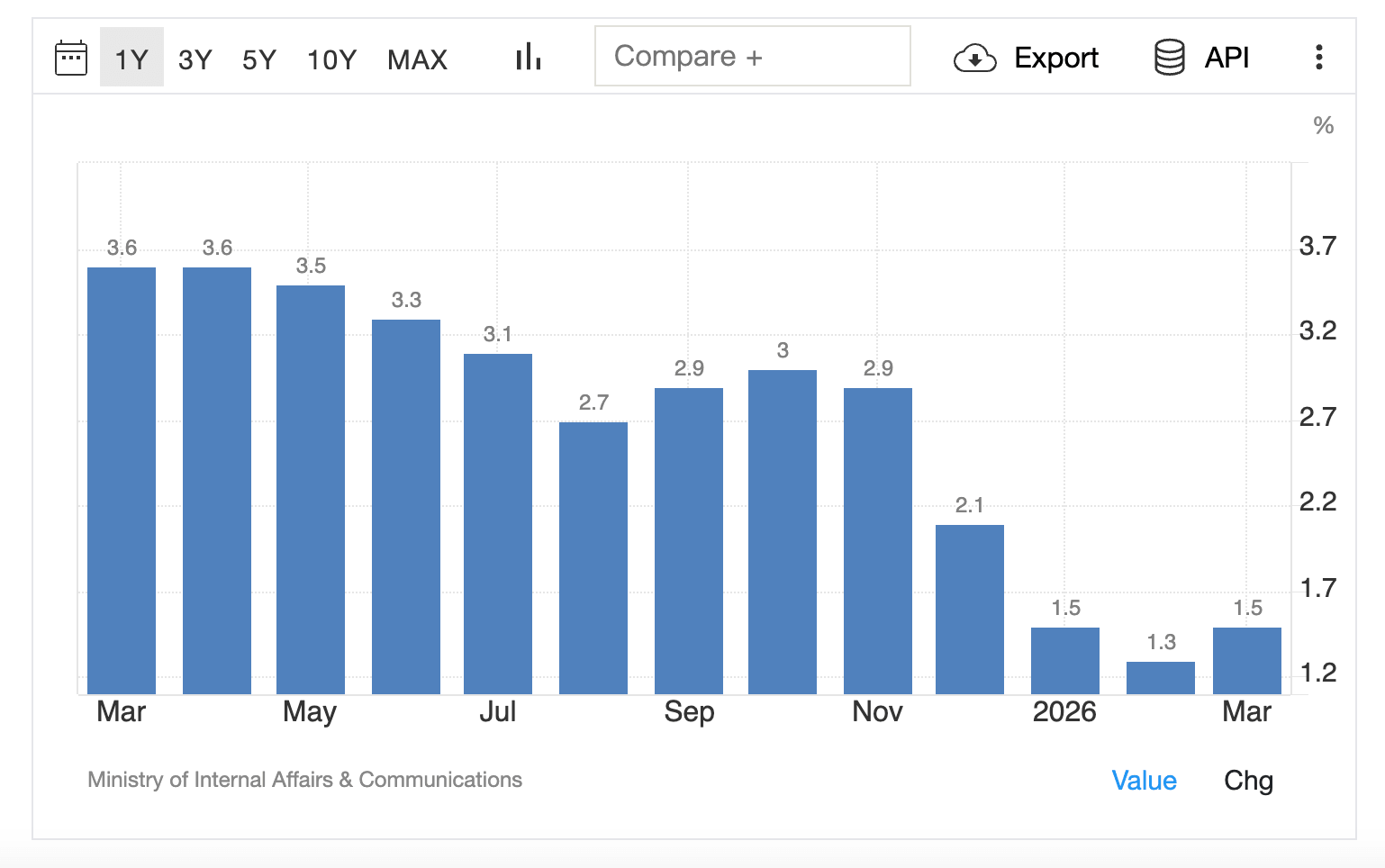Open the calendar date range picker
The height and width of the screenshot is (868, 1385).
(71, 58)
